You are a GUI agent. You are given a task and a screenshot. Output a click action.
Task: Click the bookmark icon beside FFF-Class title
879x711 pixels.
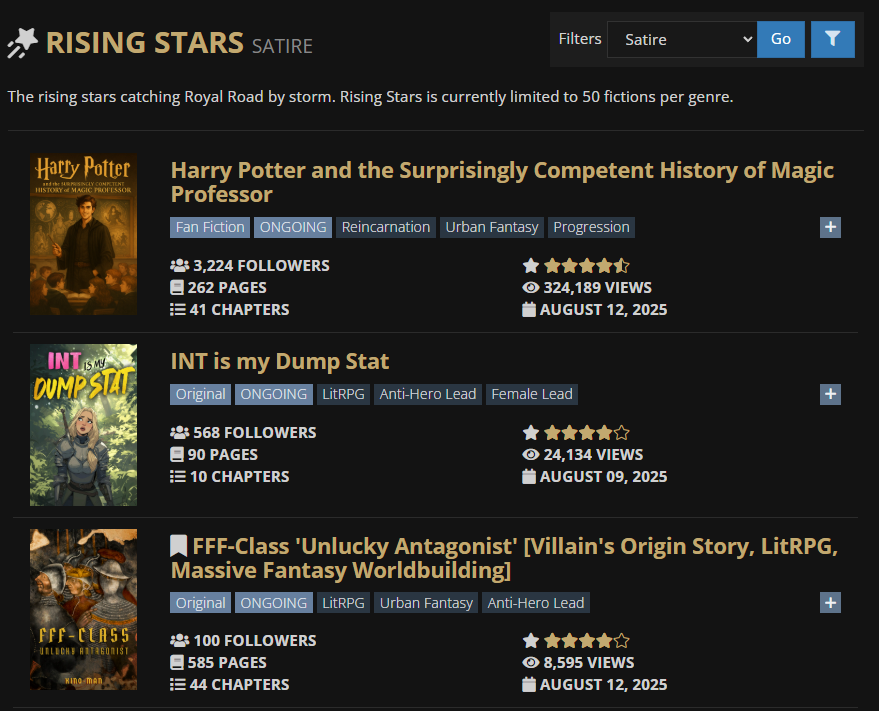pyautogui.click(x=178, y=546)
